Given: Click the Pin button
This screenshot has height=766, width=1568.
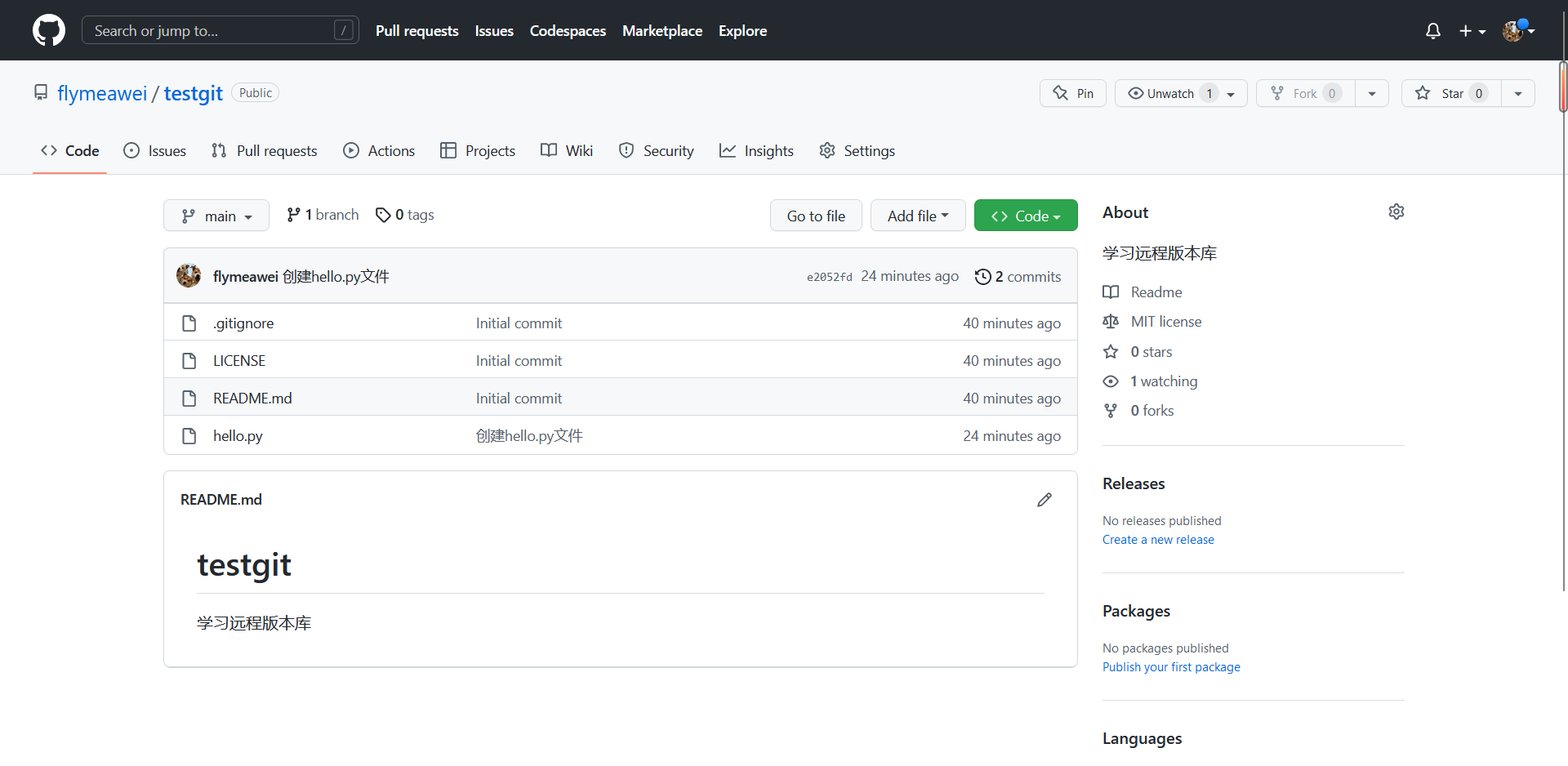Looking at the screenshot, I should [1073, 93].
